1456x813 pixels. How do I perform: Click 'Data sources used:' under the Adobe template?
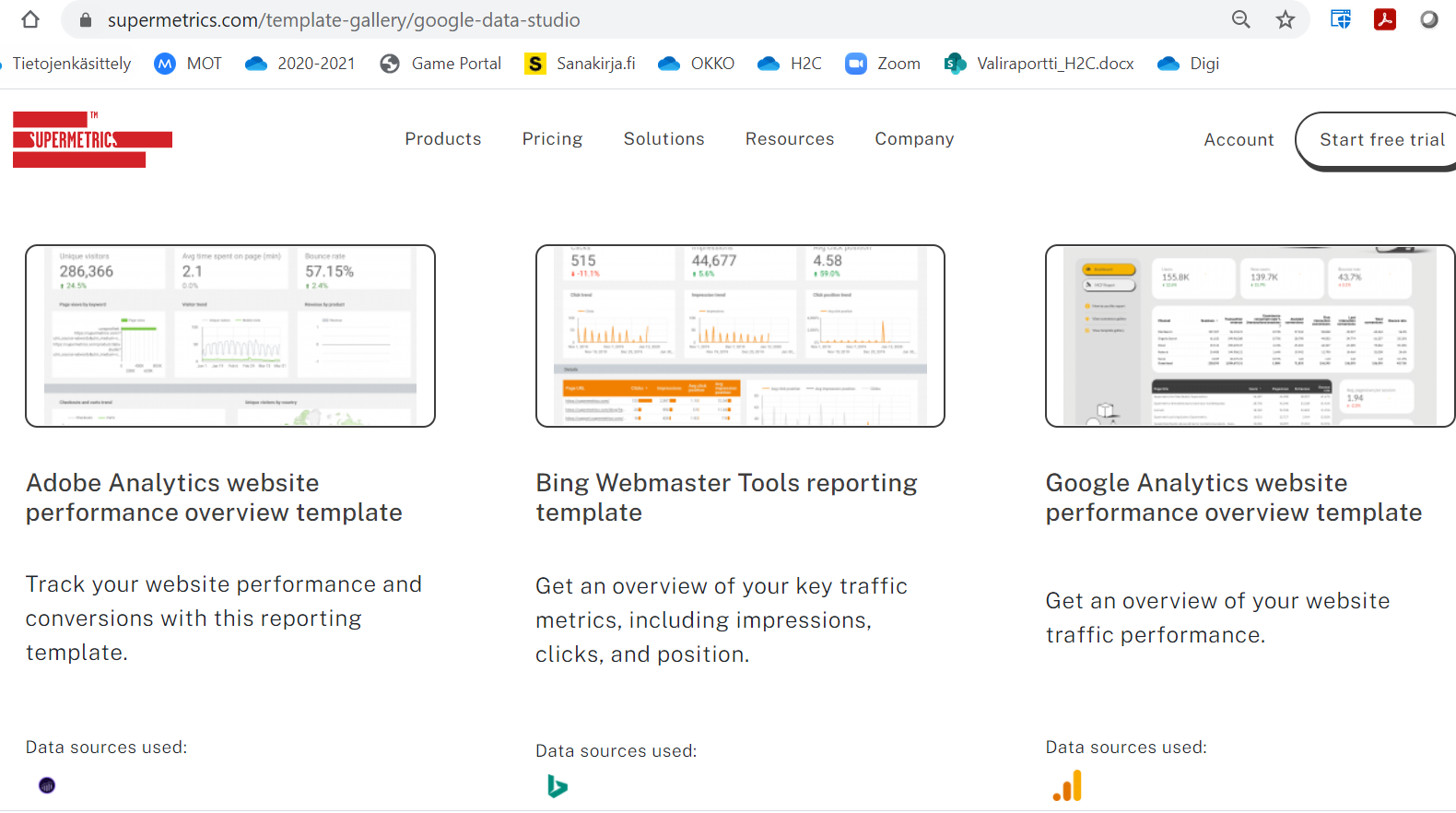pyautogui.click(x=106, y=748)
